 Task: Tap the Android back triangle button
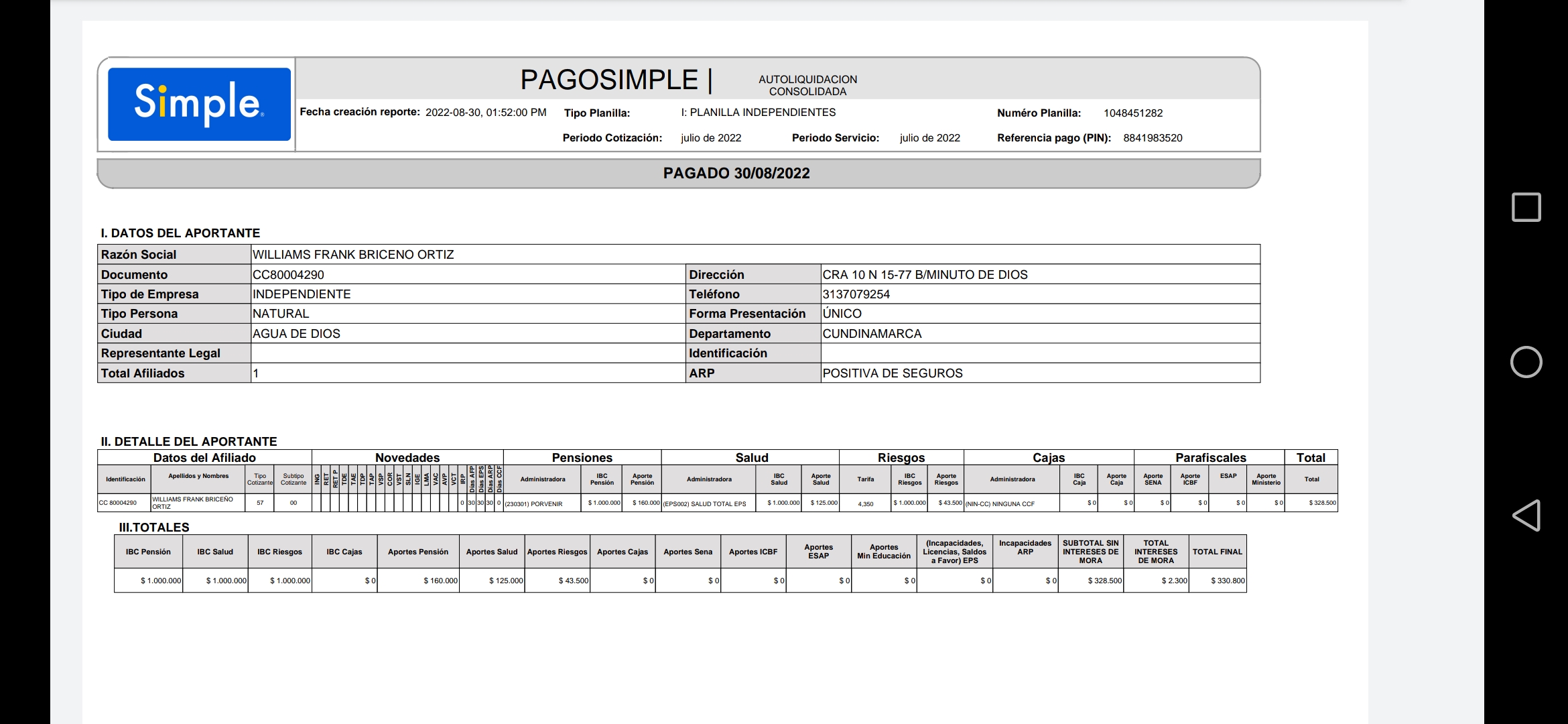pyautogui.click(x=1526, y=515)
